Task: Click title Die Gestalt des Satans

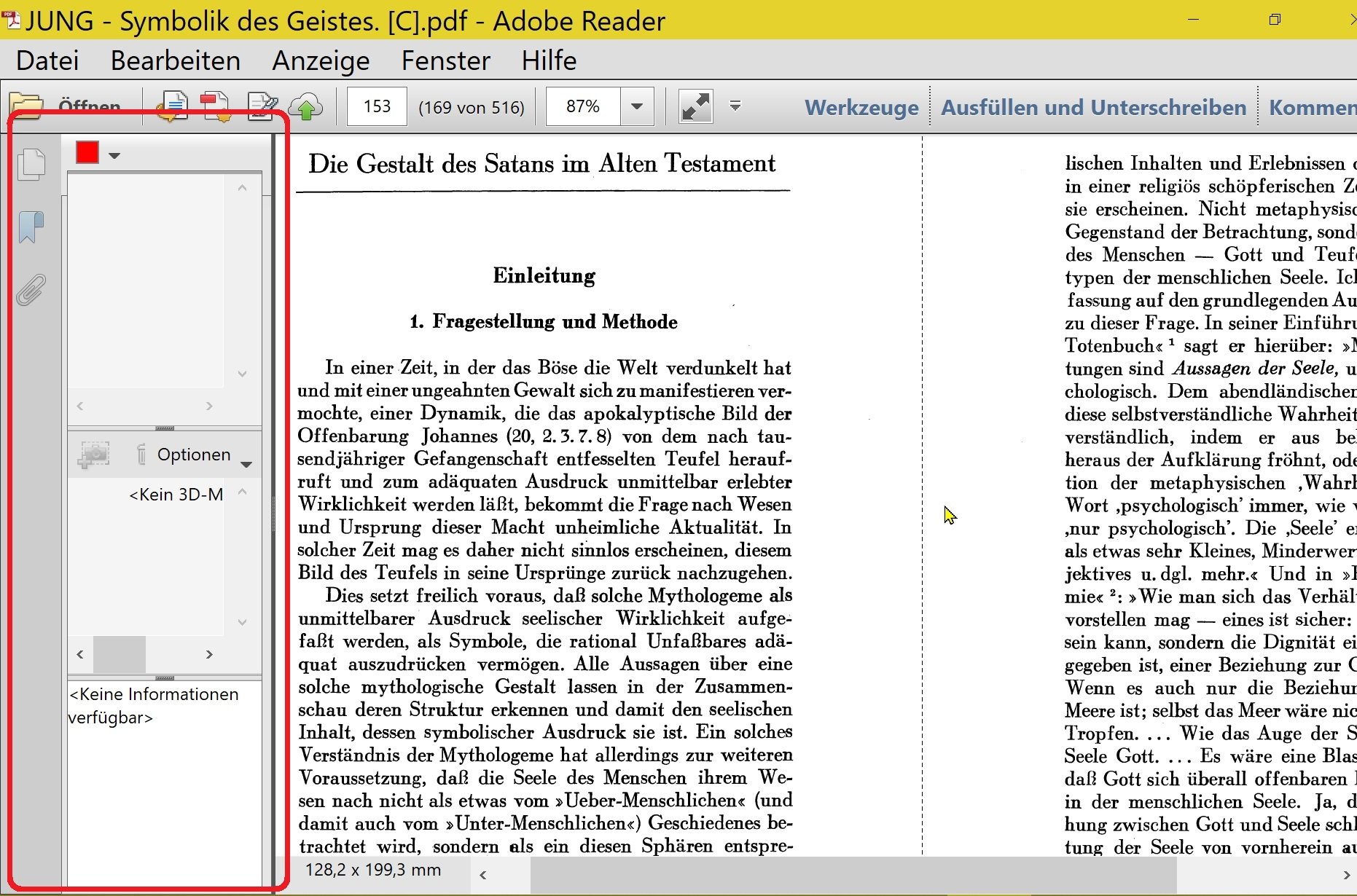Action: click(542, 164)
